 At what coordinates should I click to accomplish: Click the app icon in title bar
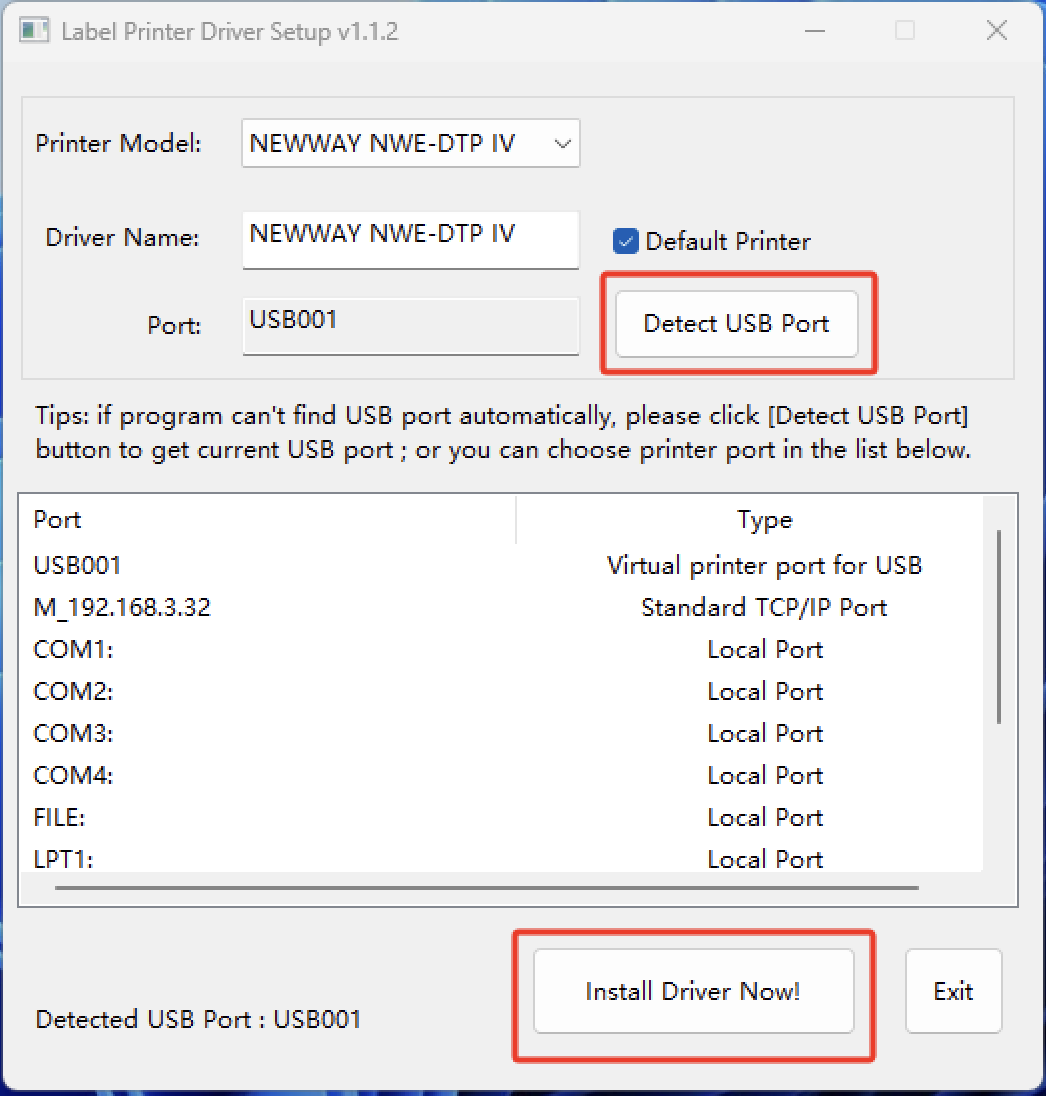34,31
